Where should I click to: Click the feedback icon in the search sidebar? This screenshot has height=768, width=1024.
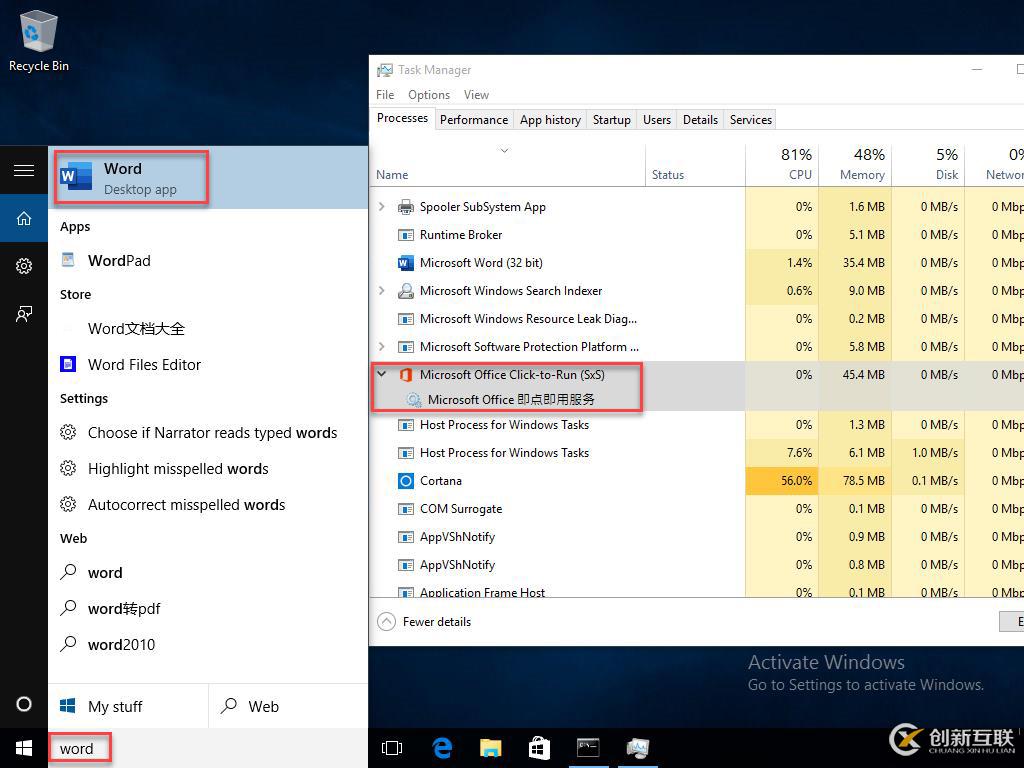point(24,314)
